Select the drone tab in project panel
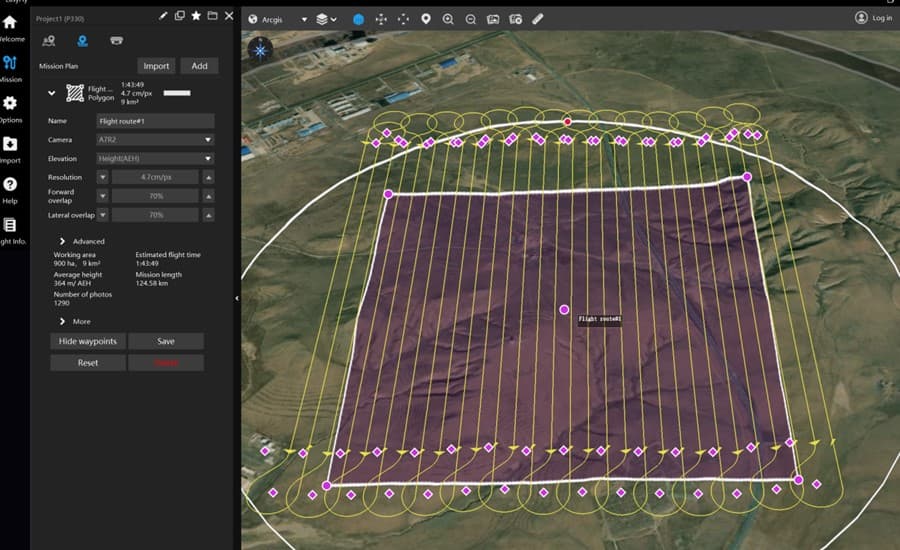Viewport: 900px width, 550px height. click(x=116, y=41)
